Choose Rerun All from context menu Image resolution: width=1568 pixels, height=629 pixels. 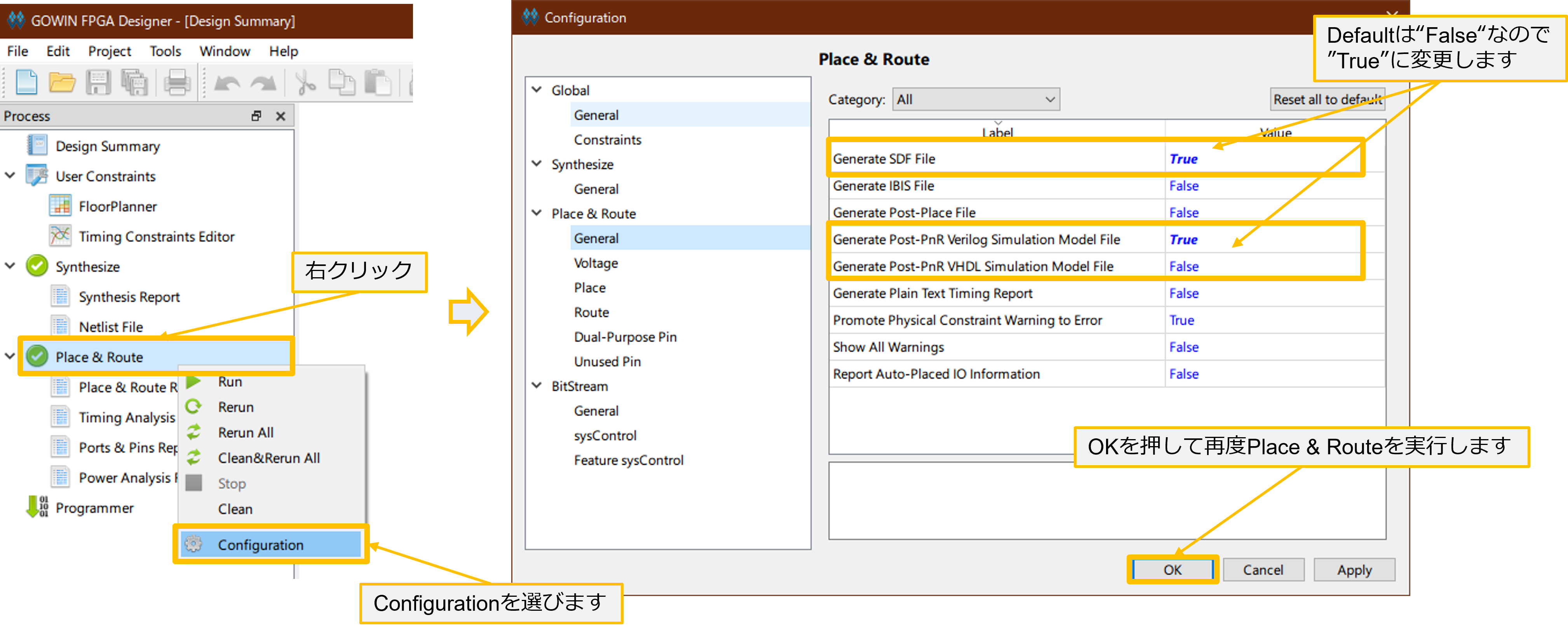(x=245, y=433)
